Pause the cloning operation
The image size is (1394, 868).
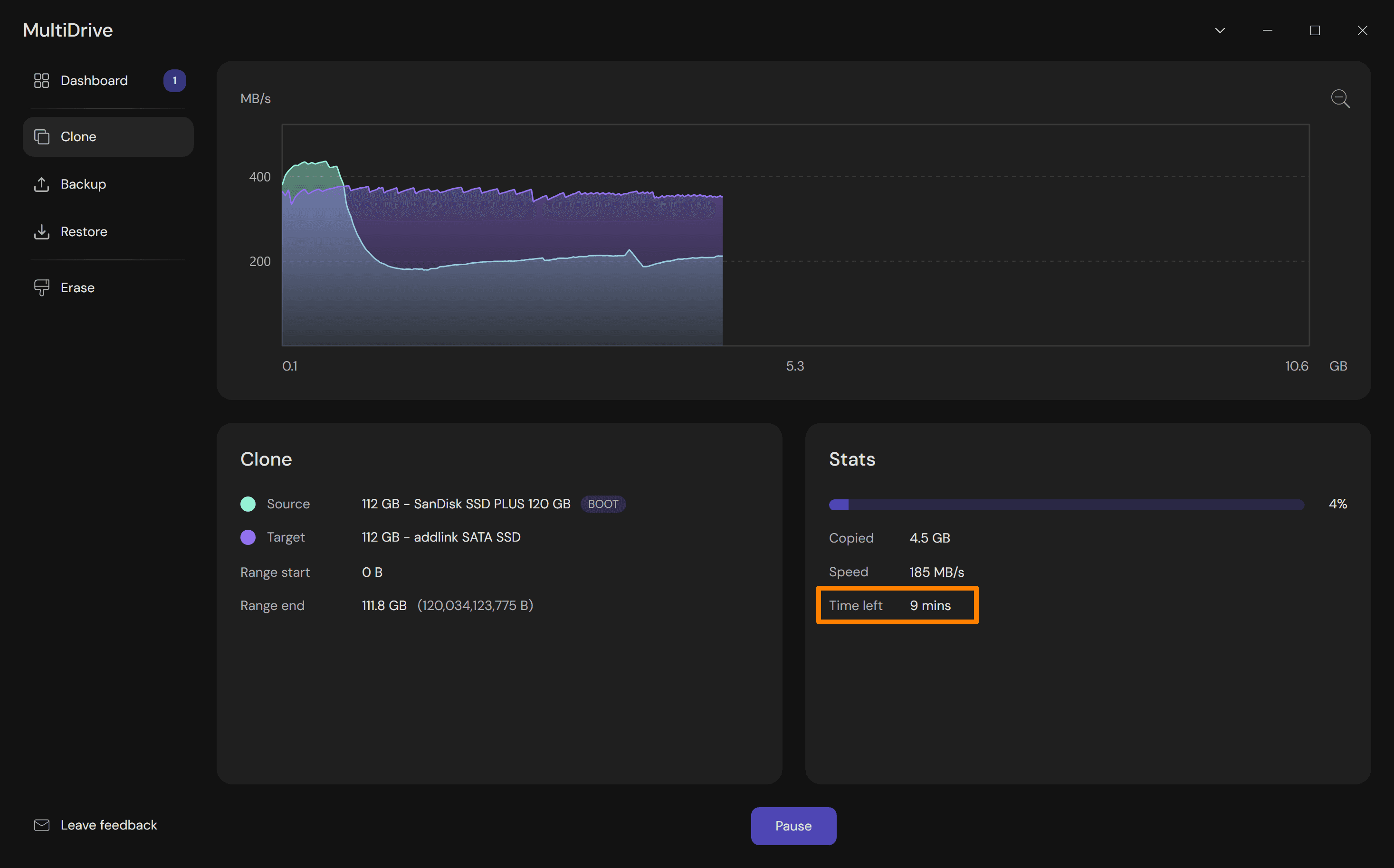(x=793, y=826)
